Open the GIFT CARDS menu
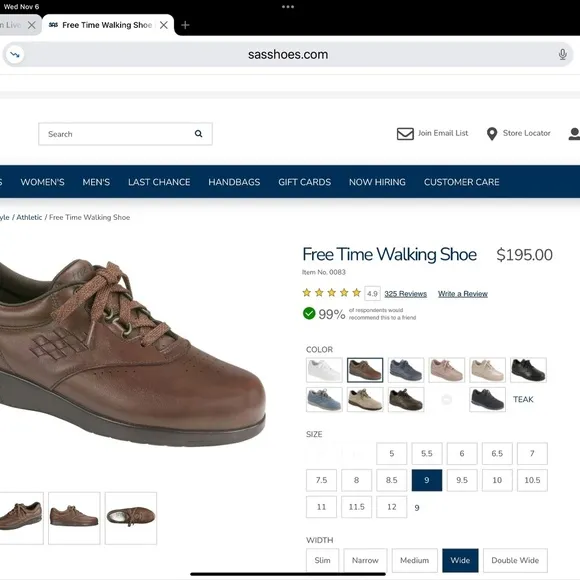Screen dimensions: 580x580 [x=304, y=182]
